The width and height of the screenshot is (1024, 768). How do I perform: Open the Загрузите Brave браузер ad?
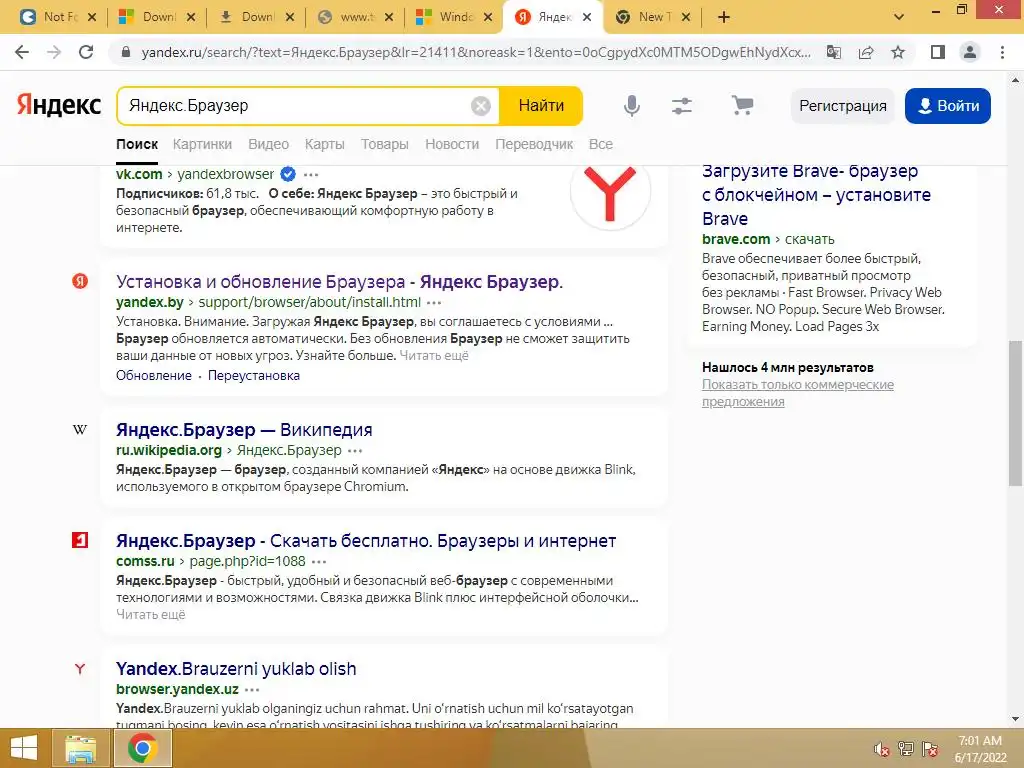816,195
